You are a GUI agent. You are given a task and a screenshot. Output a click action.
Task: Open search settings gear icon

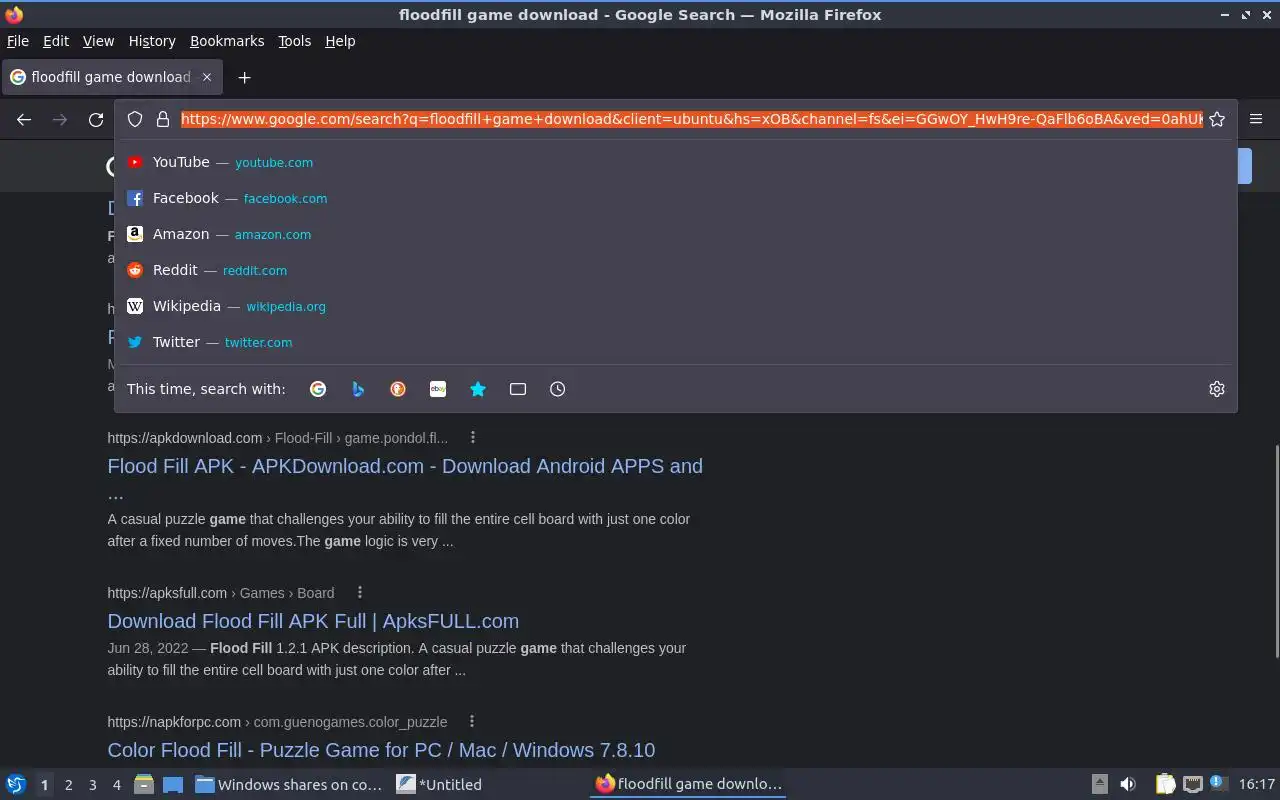pyautogui.click(x=1217, y=389)
